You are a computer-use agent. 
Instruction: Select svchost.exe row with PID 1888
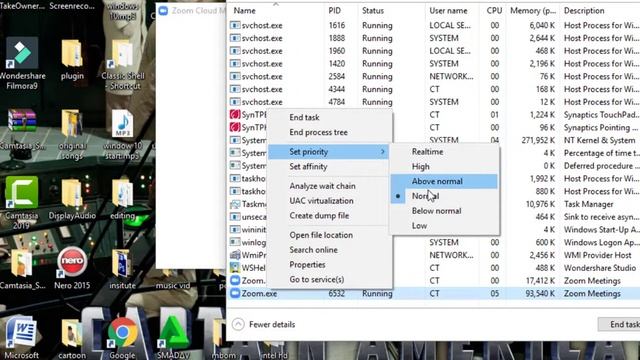click(x=433, y=38)
